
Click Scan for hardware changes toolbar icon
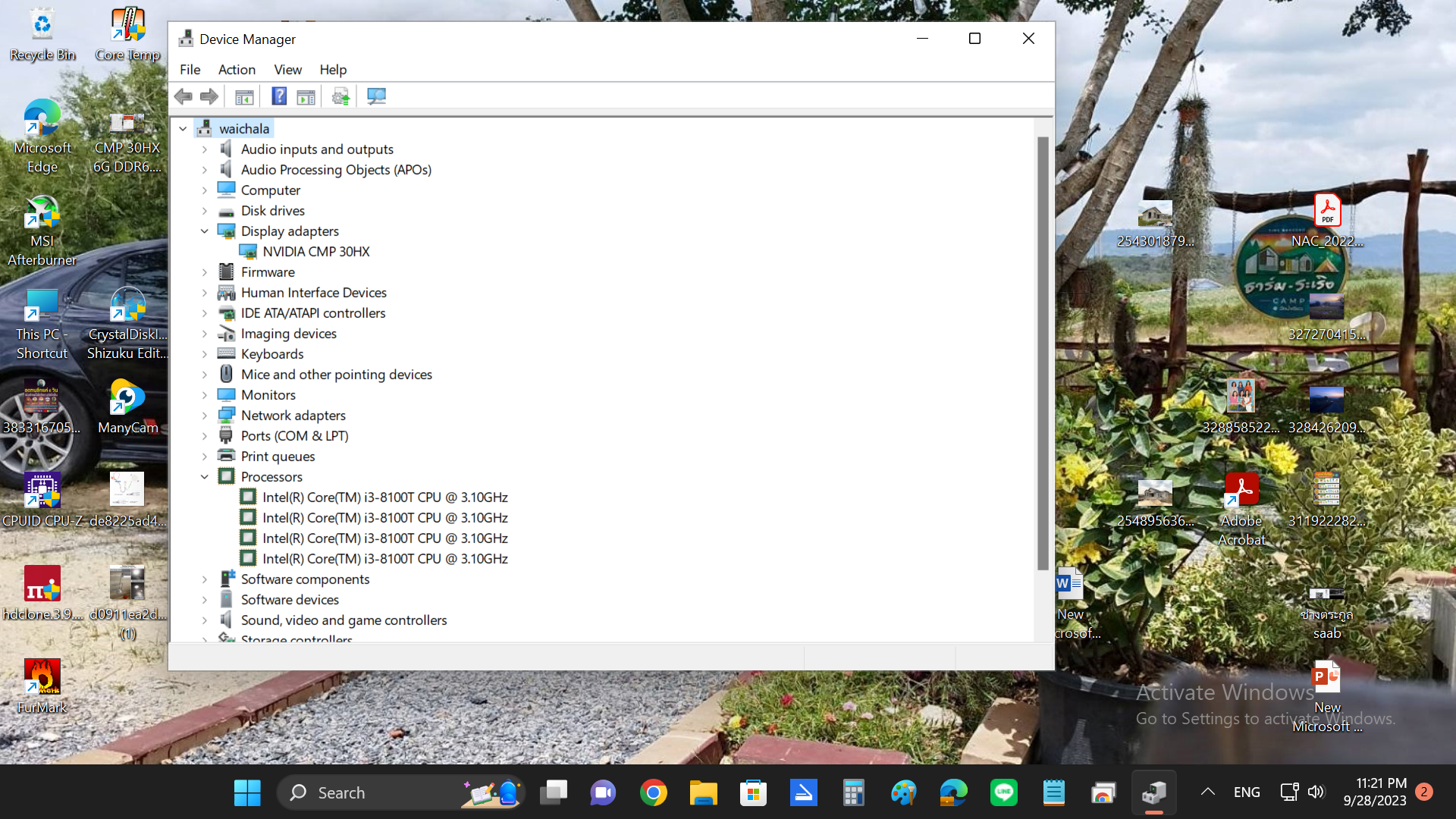tap(377, 96)
